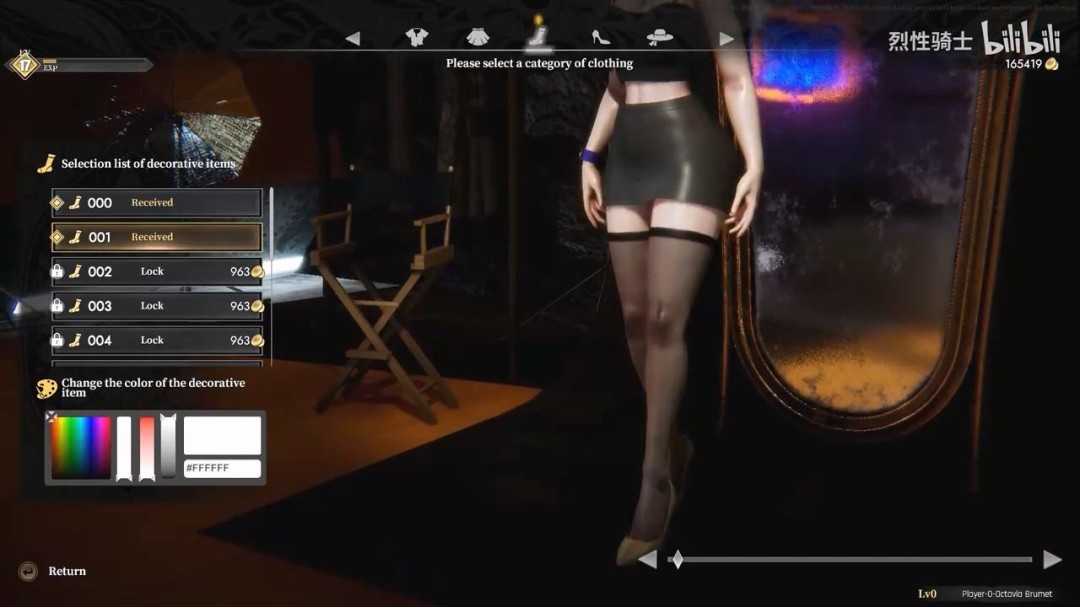Pick a color from rainbow spectrum square

click(81, 447)
